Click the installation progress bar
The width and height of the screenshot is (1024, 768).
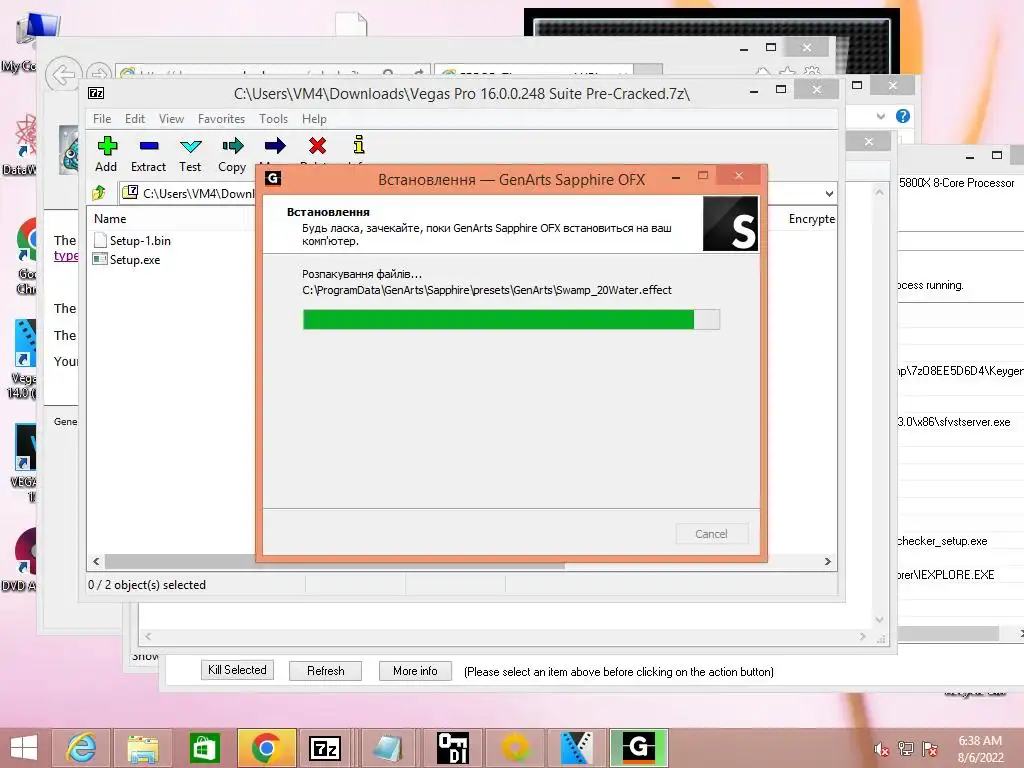(x=511, y=319)
